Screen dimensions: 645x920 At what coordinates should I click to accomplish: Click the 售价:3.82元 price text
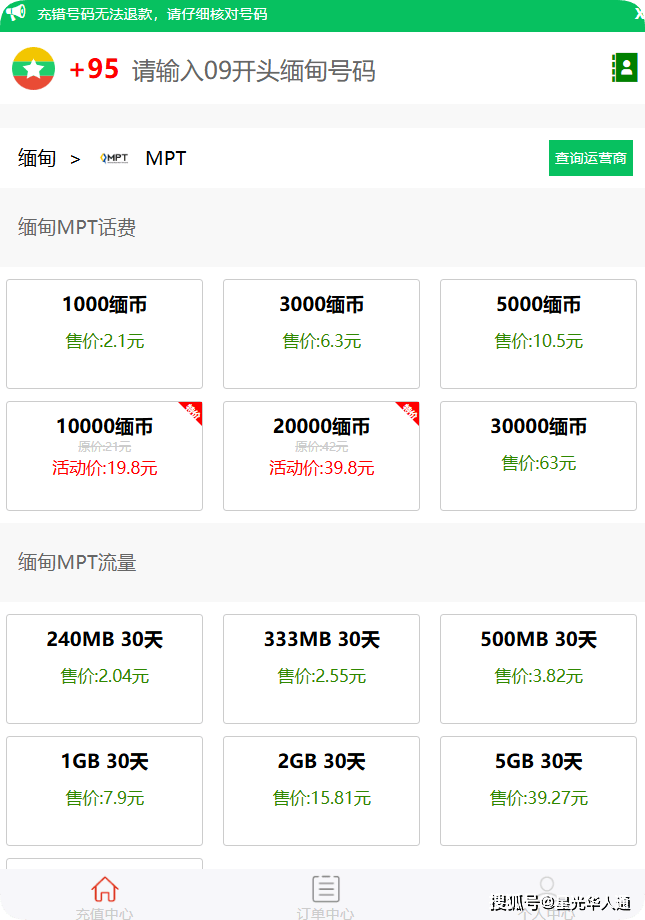(538, 676)
